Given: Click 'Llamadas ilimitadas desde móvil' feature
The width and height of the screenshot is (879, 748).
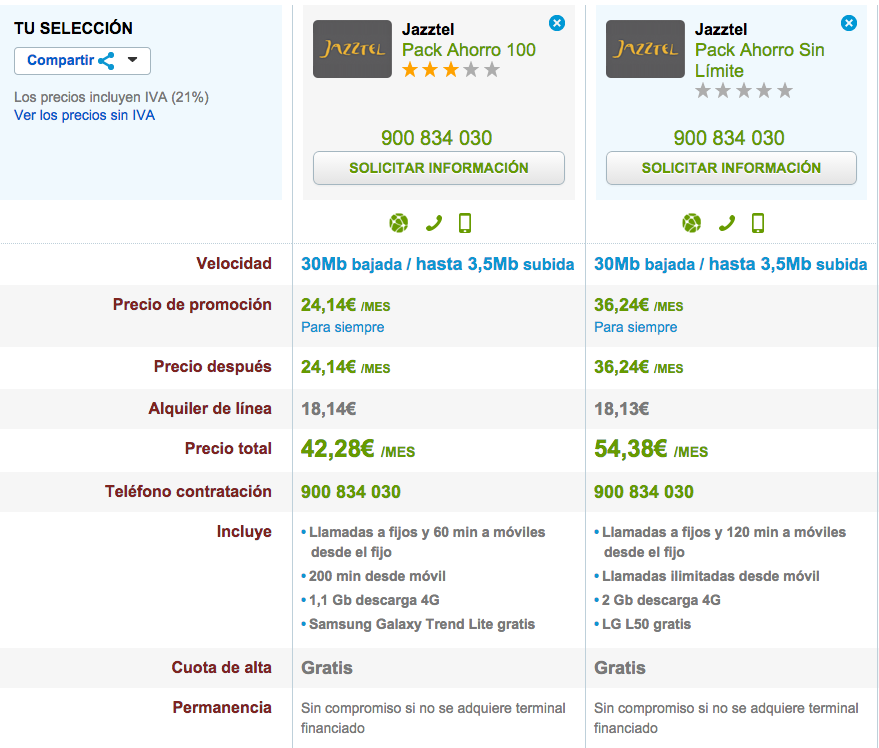Looking at the screenshot, I should (x=711, y=576).
